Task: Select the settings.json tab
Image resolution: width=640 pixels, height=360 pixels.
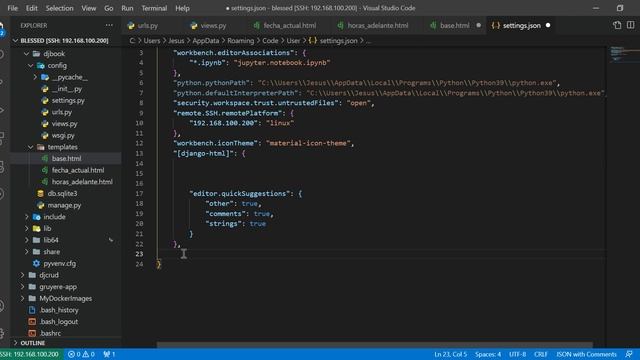Action: tap(522, 25)
